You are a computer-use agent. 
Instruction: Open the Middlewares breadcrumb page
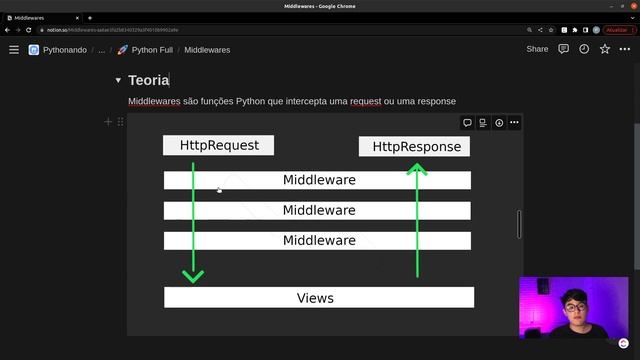pyautogui.click(x=207, y=50)
